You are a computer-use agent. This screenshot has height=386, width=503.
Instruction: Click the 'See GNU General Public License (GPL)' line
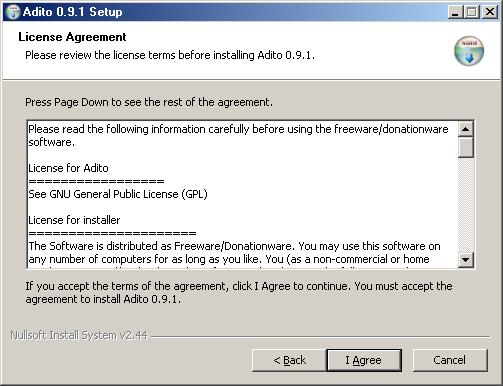point(118,194)
